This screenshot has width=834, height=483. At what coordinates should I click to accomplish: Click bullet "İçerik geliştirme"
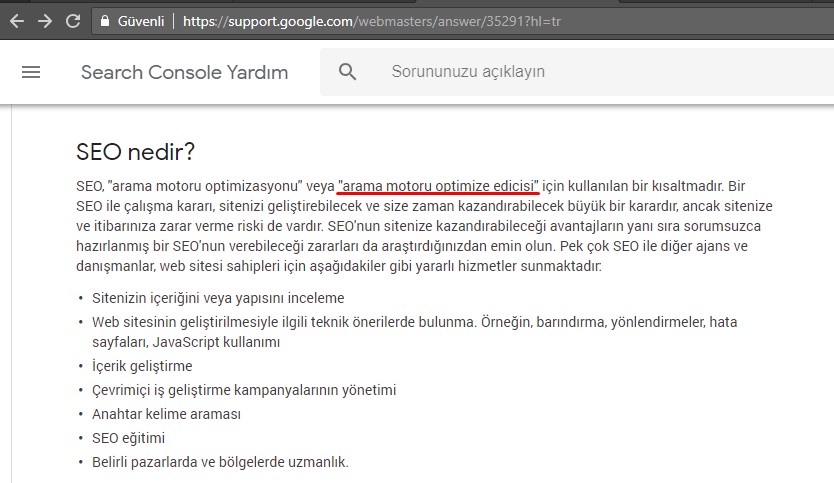tap(142, 366)
